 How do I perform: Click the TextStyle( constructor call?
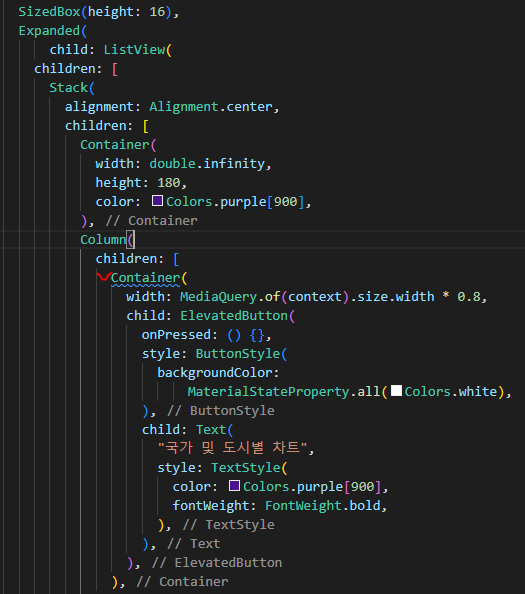(249, 467)
